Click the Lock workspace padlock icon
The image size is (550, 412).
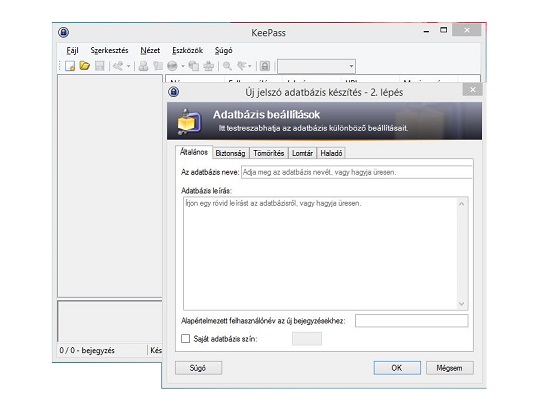click(265, 66)
